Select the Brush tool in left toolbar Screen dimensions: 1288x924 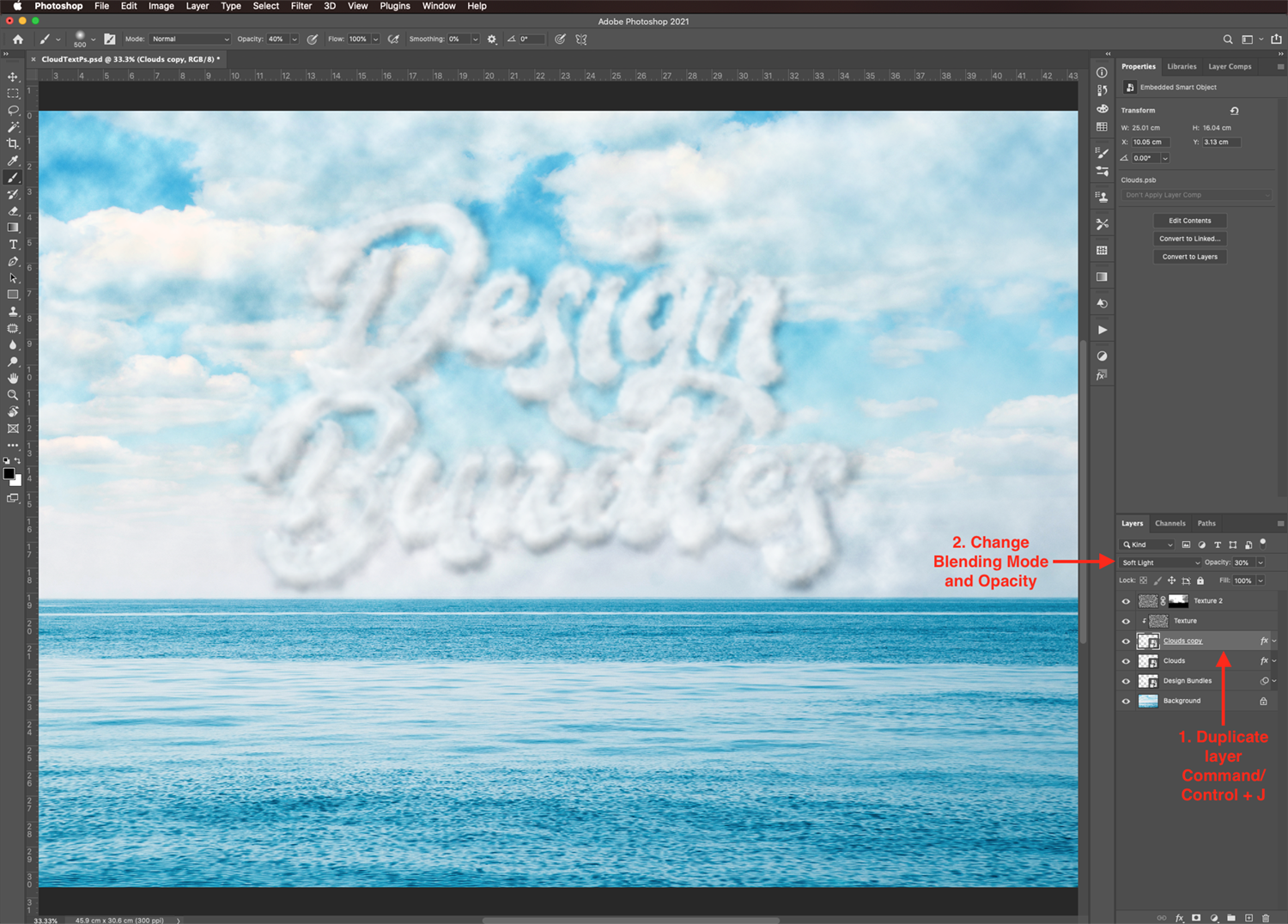13,178
